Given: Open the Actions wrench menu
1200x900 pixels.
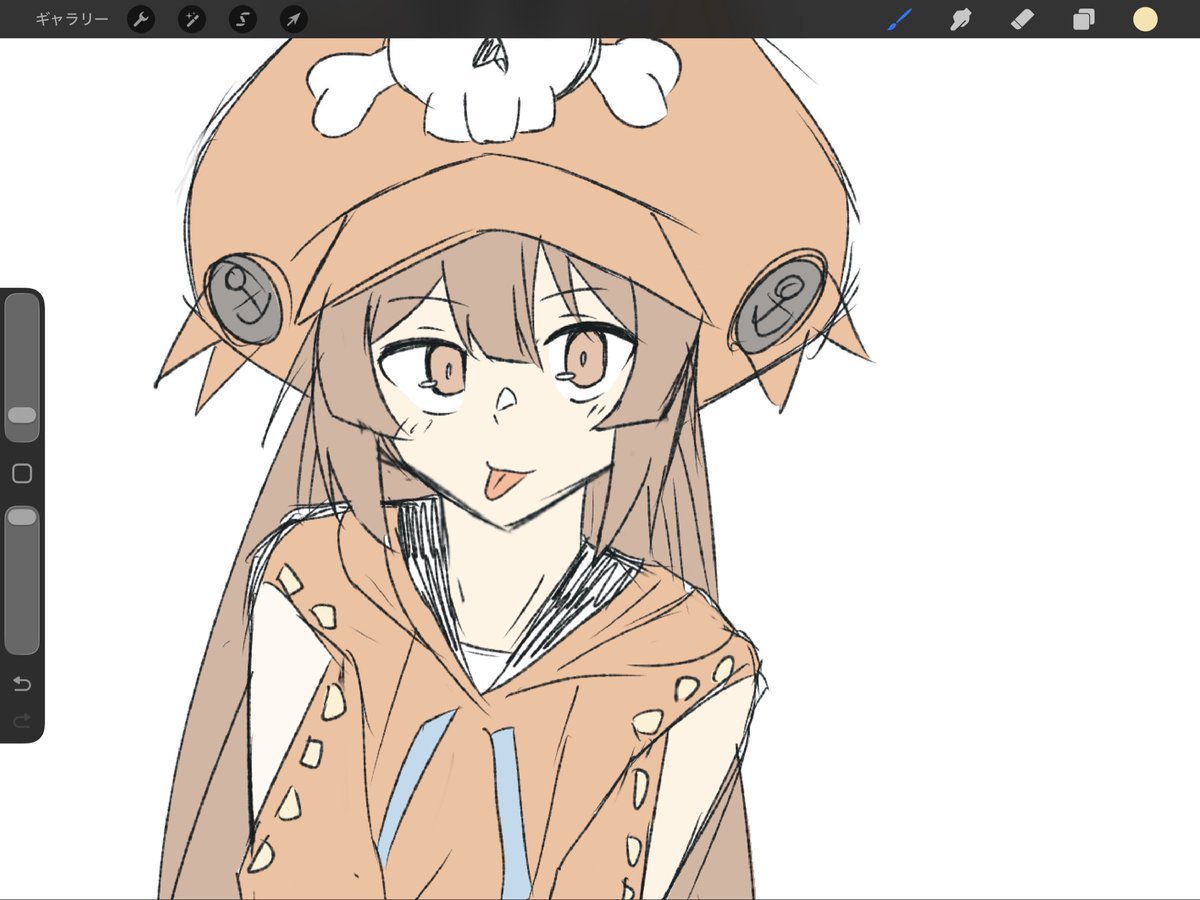Looking at the screenshot, I should pos(141,19).
